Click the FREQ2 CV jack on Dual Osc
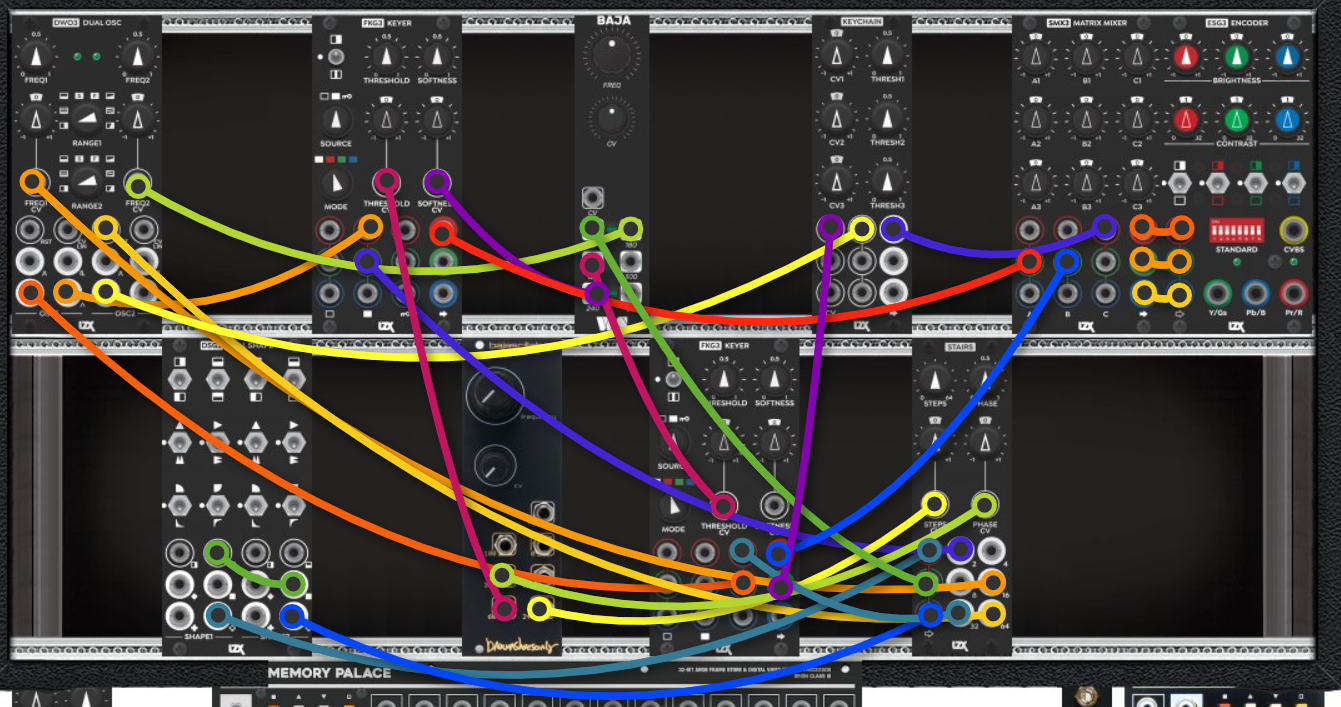 (x=139, y=186)
